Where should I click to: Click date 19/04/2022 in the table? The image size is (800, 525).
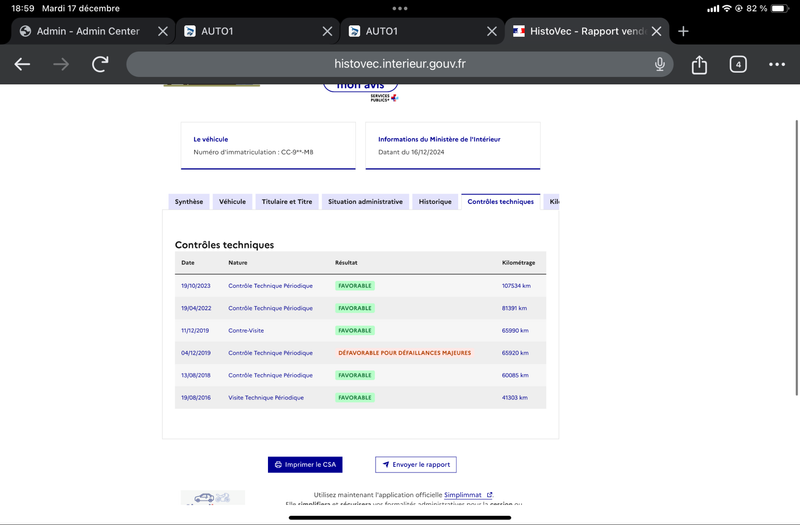[x=196, y=308]
